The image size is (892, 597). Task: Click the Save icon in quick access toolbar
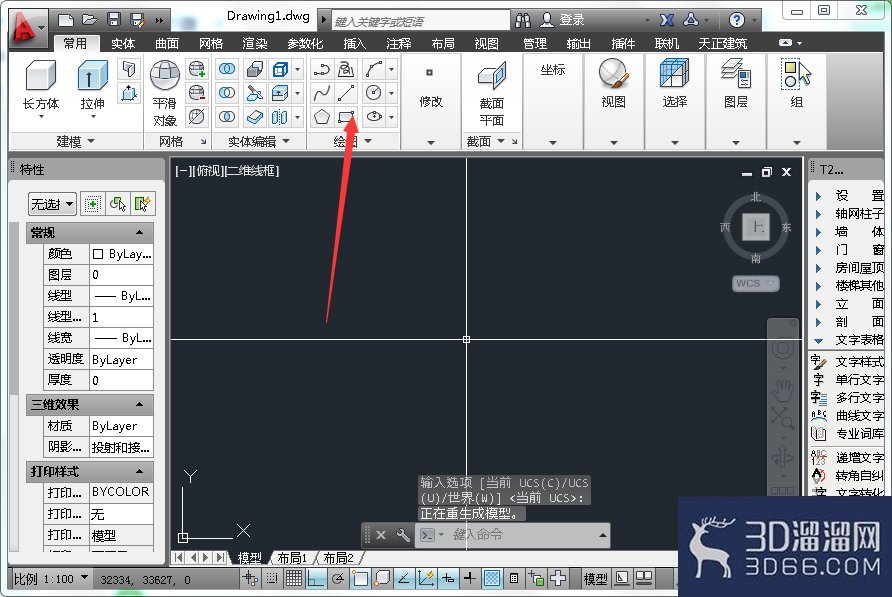114,20
